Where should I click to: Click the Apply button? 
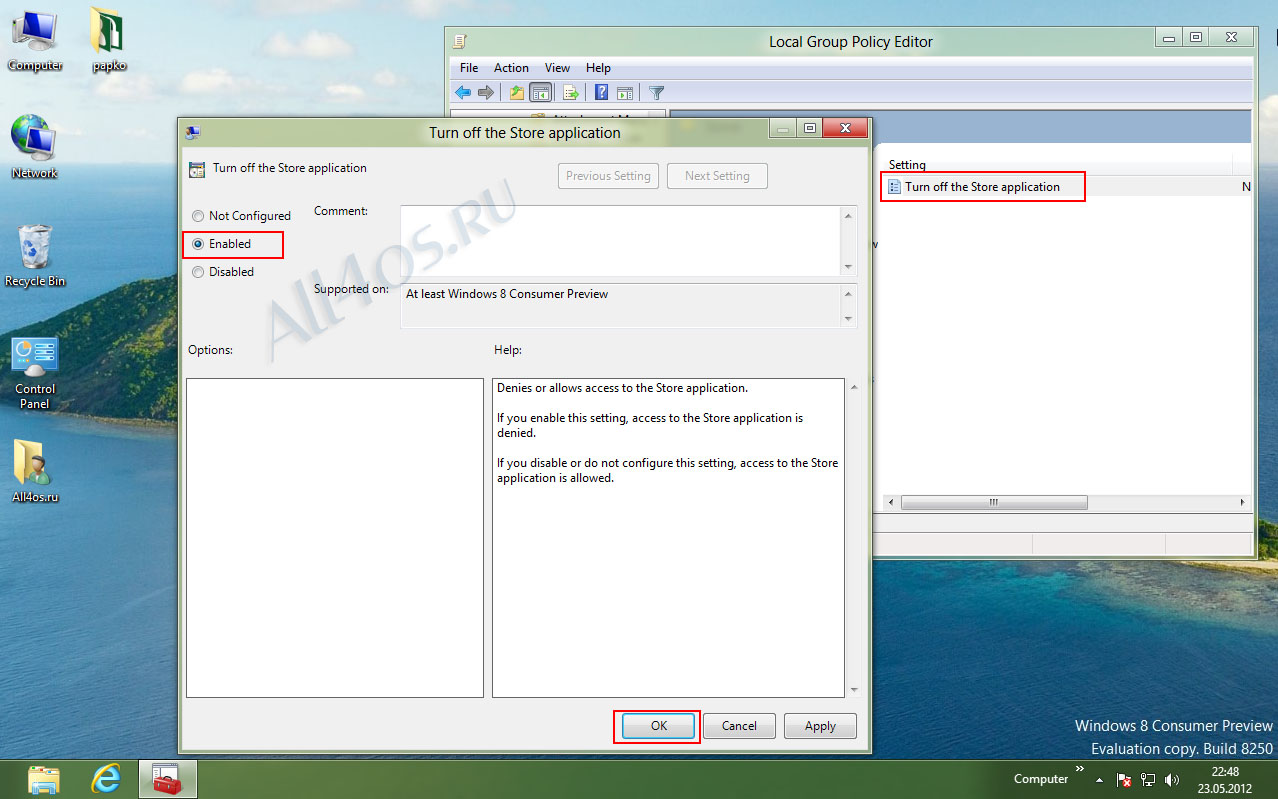point(820,726)
